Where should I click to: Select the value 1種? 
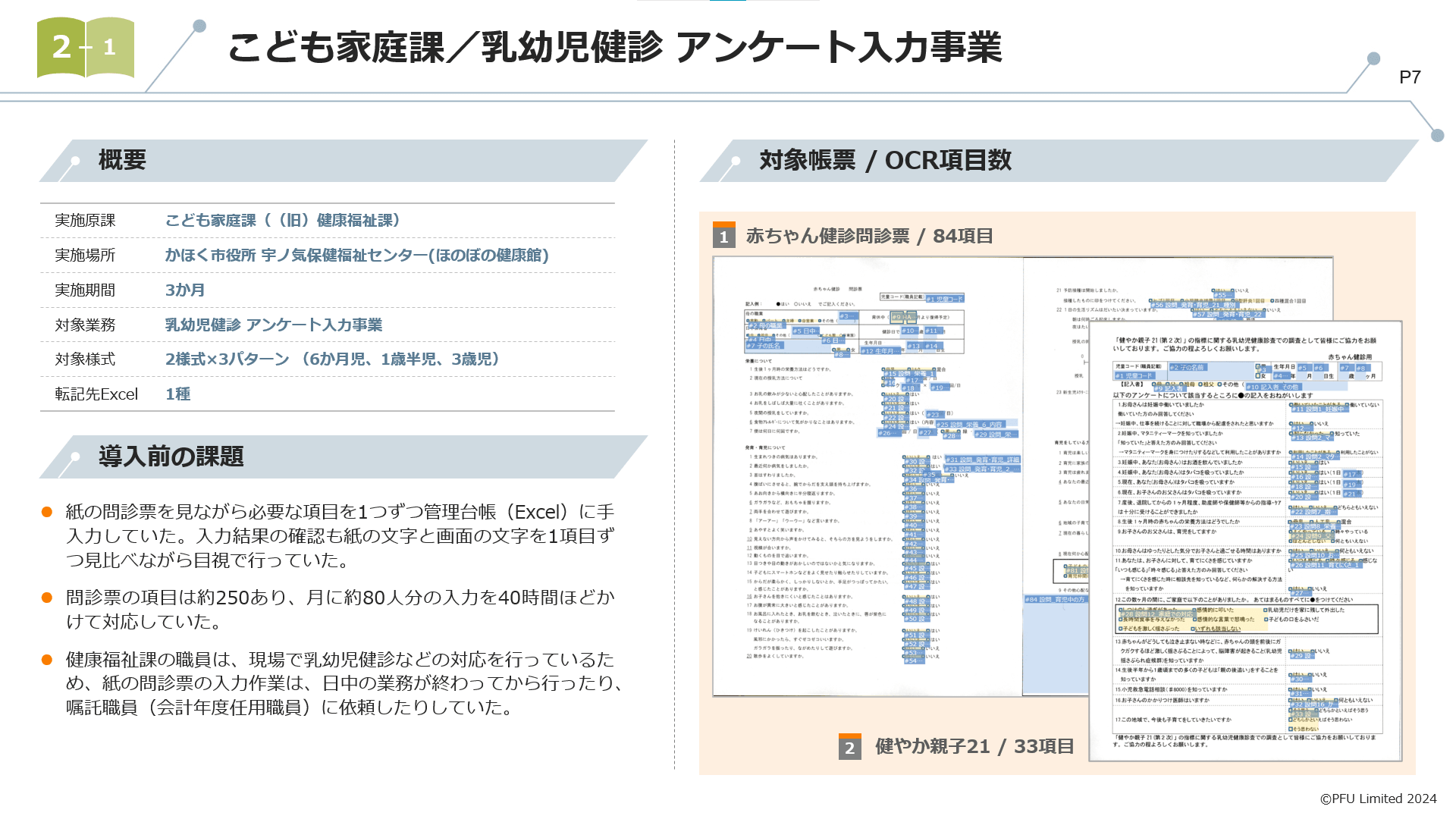[177, 394]
